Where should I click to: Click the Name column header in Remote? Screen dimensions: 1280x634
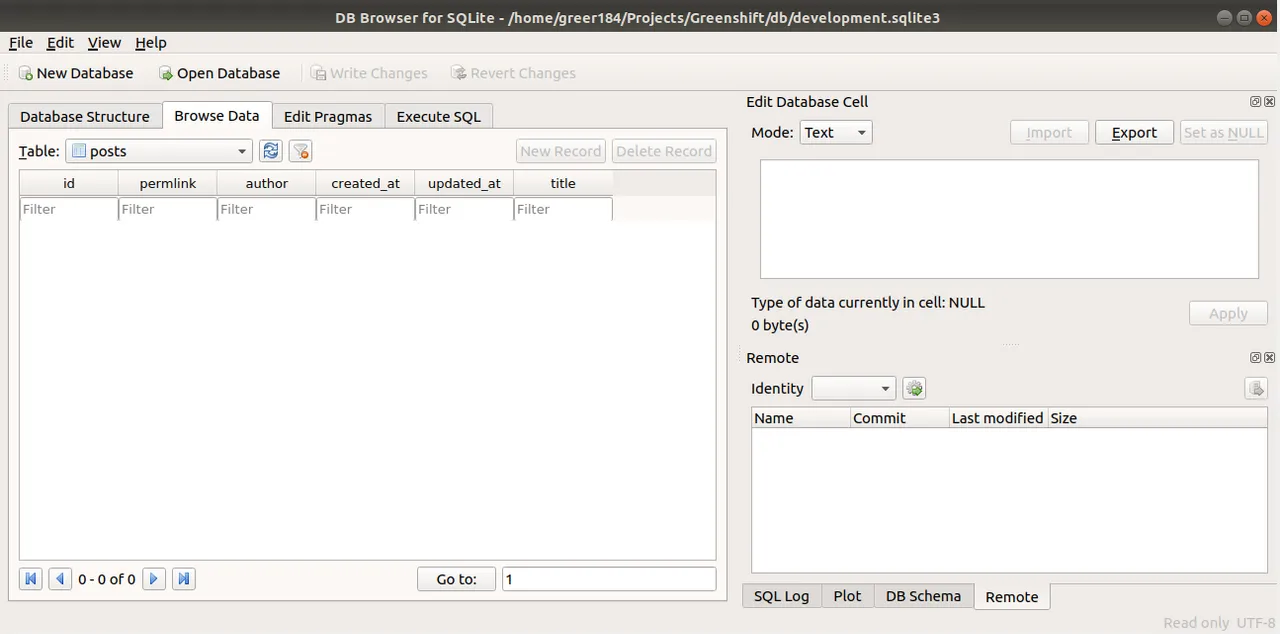tap(801, 418)
